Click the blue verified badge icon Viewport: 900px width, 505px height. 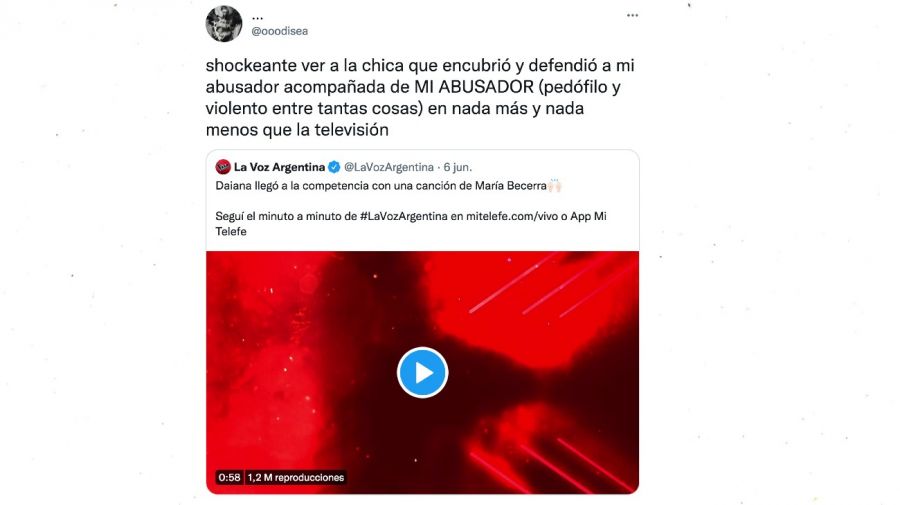[x=334, y=168]
